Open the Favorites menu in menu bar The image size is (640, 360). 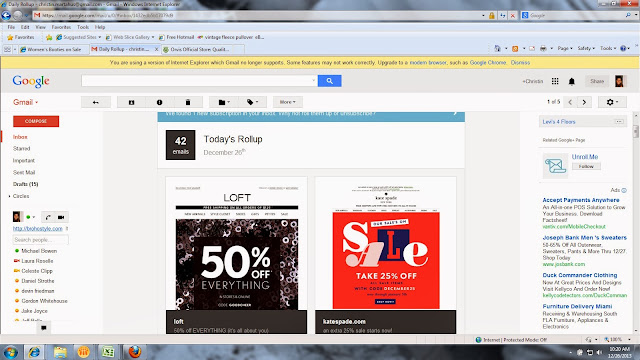(61, 27)
